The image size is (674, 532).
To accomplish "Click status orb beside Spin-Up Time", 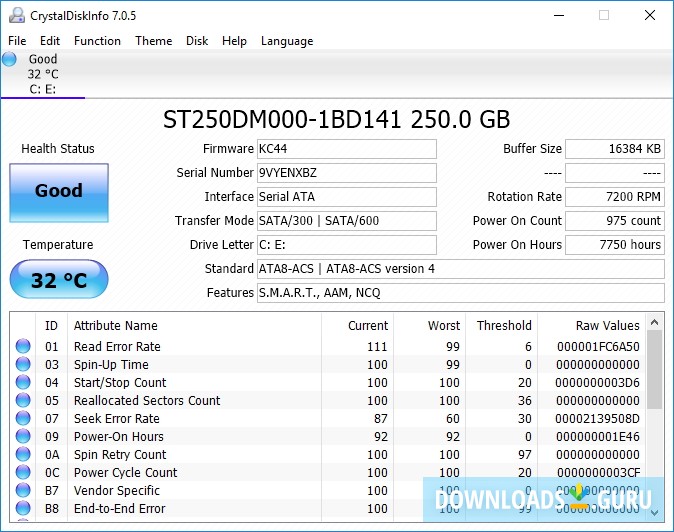I will [x=23, y=365].
